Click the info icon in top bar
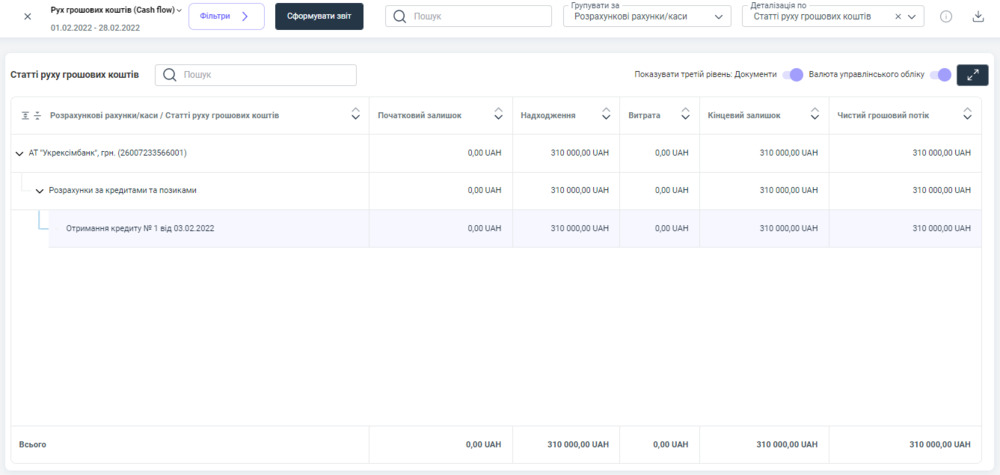This screenshot has height=475, width=1000. pyautogui.click(x=946, y=17)
